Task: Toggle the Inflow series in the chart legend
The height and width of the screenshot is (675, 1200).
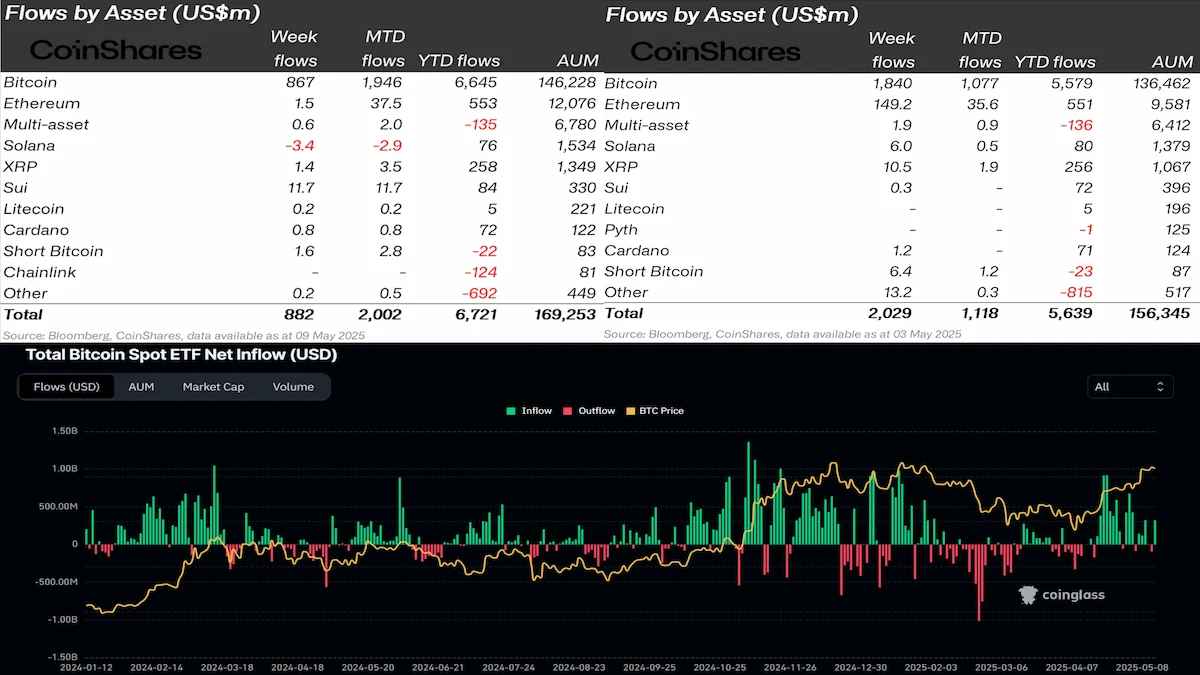Action: pyautogui.click(x=529, y=411)
